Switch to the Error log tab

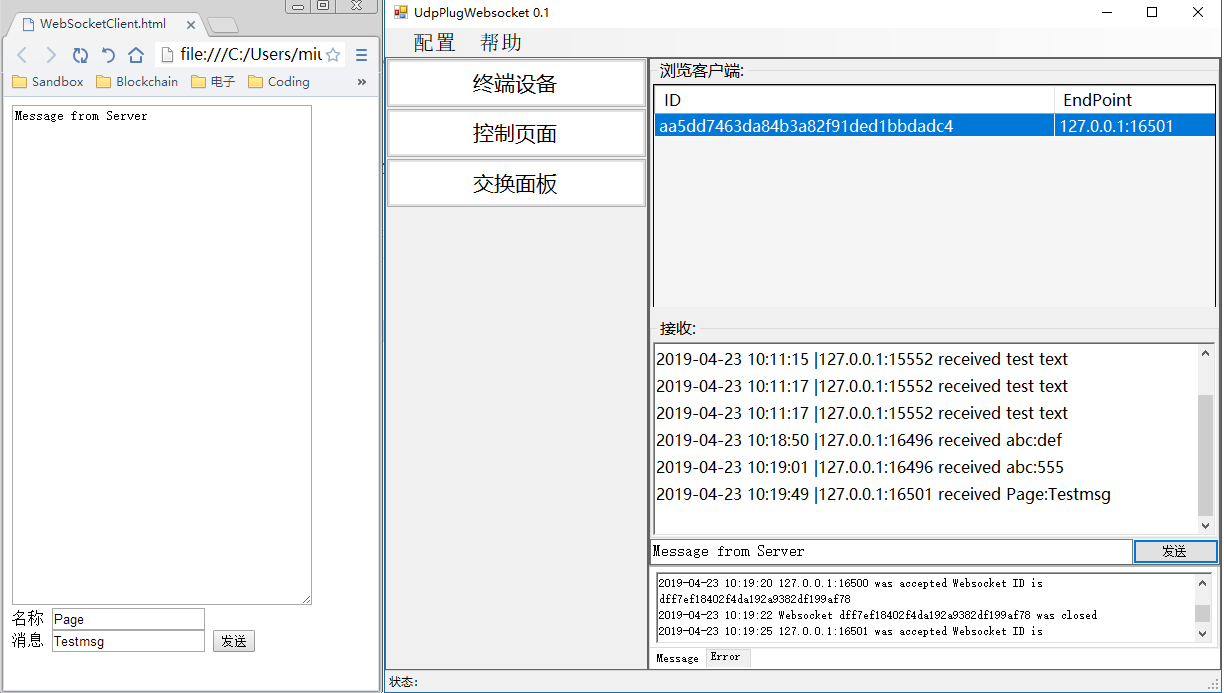[x=725, y=657]
